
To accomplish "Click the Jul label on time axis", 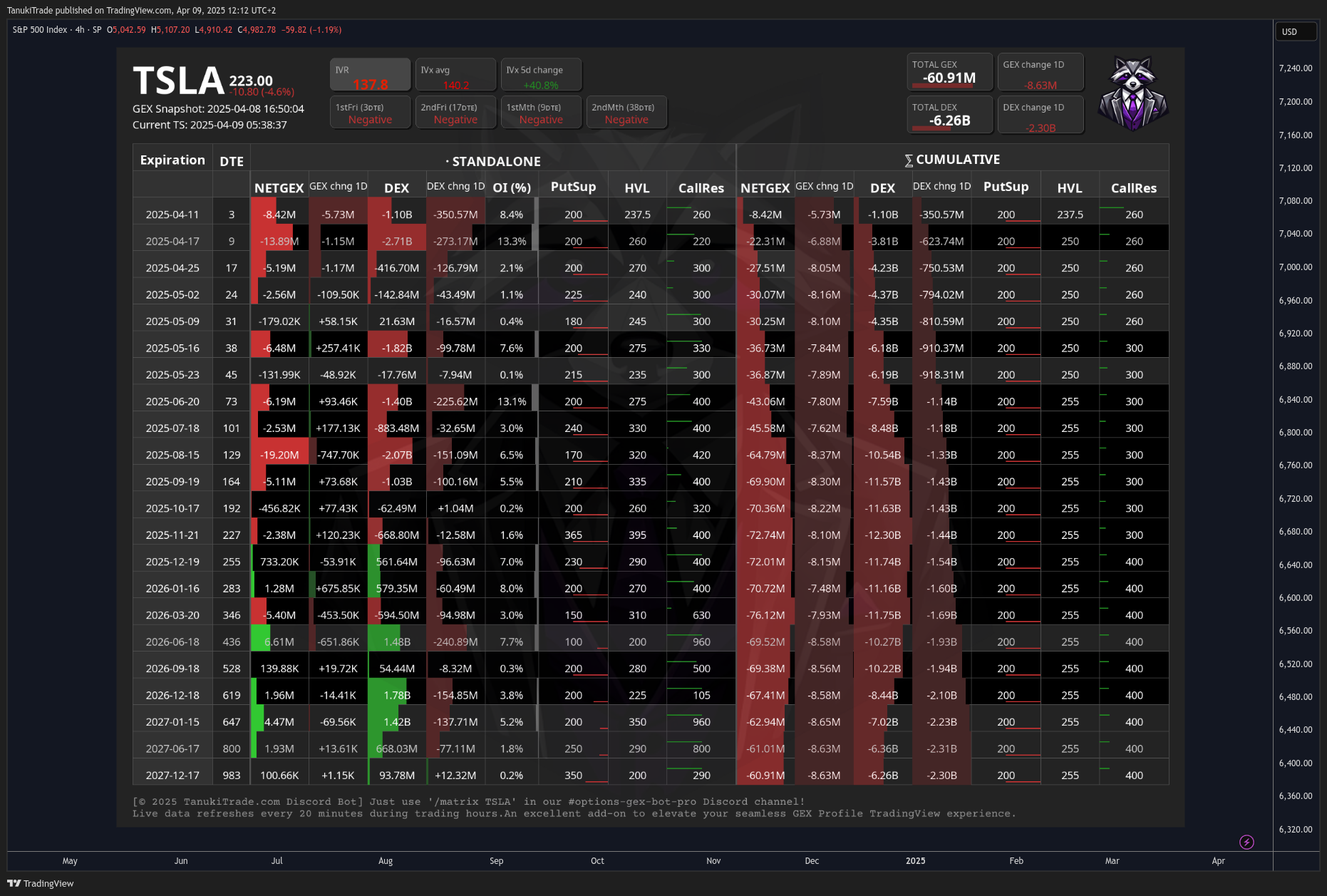I will (x=277, y=861).
